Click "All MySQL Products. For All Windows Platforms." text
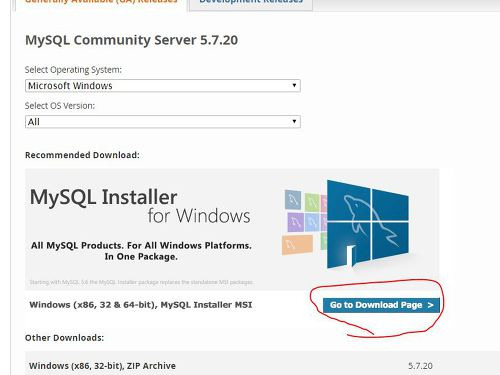 click(x=141, y=246)
